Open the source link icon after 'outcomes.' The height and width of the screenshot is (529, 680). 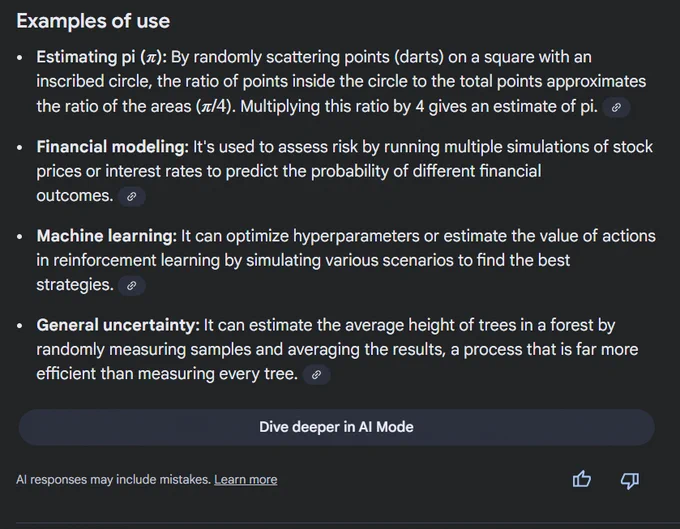point(131,196)
